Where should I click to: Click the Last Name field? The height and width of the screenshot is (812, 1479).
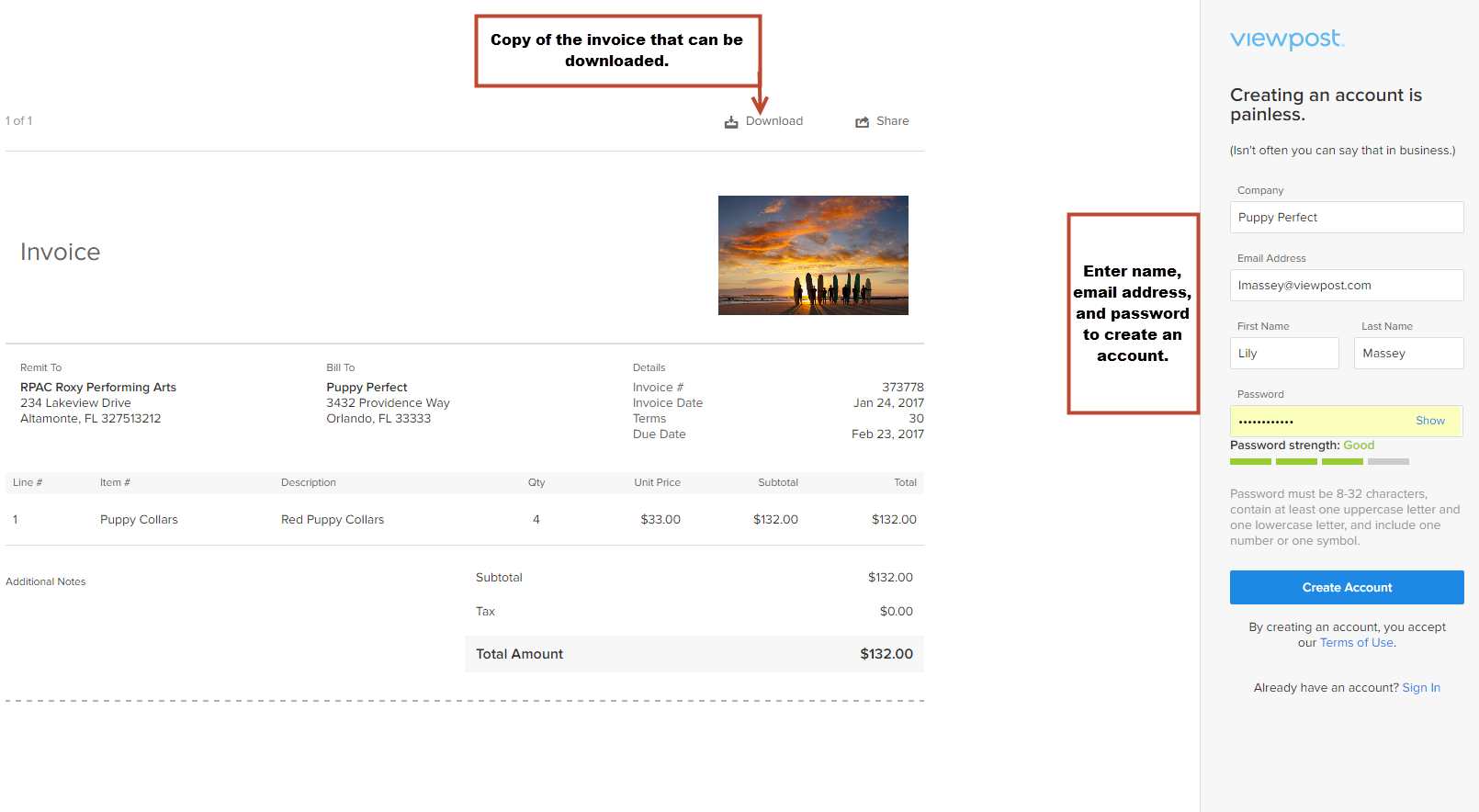pyautogui.click(x=1409, y=354)
